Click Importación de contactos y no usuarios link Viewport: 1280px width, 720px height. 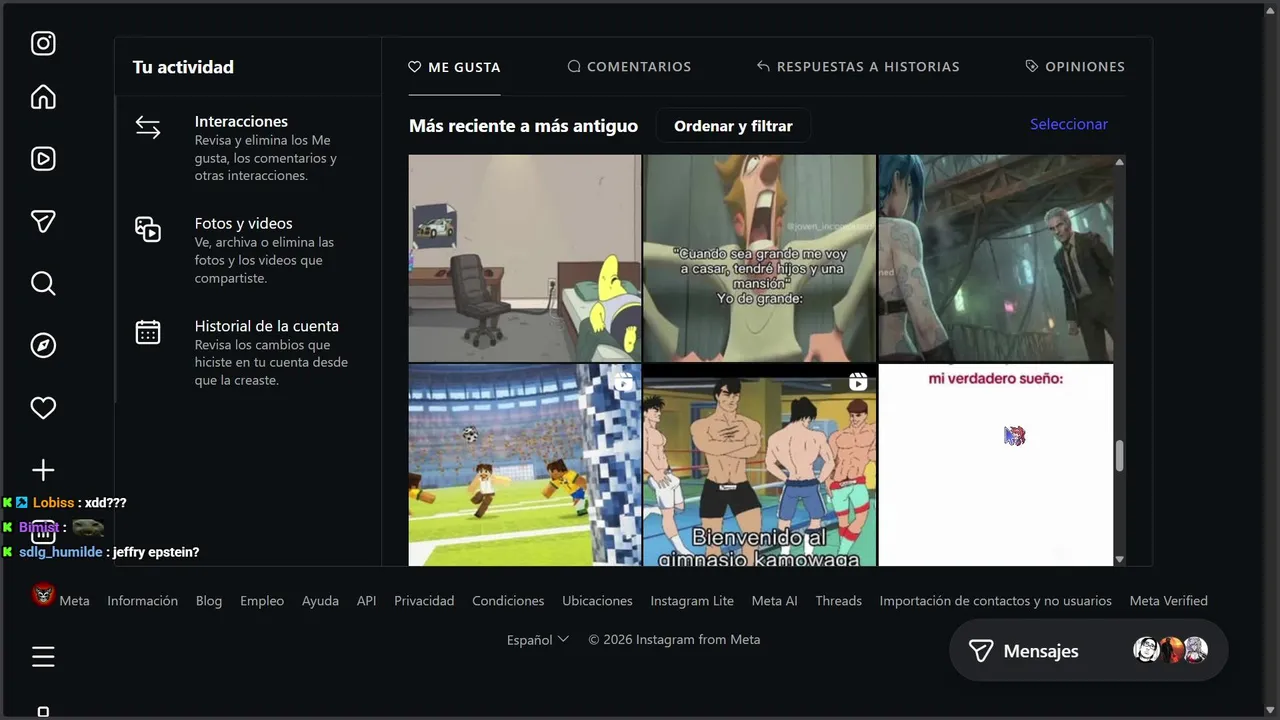(995, 601)
